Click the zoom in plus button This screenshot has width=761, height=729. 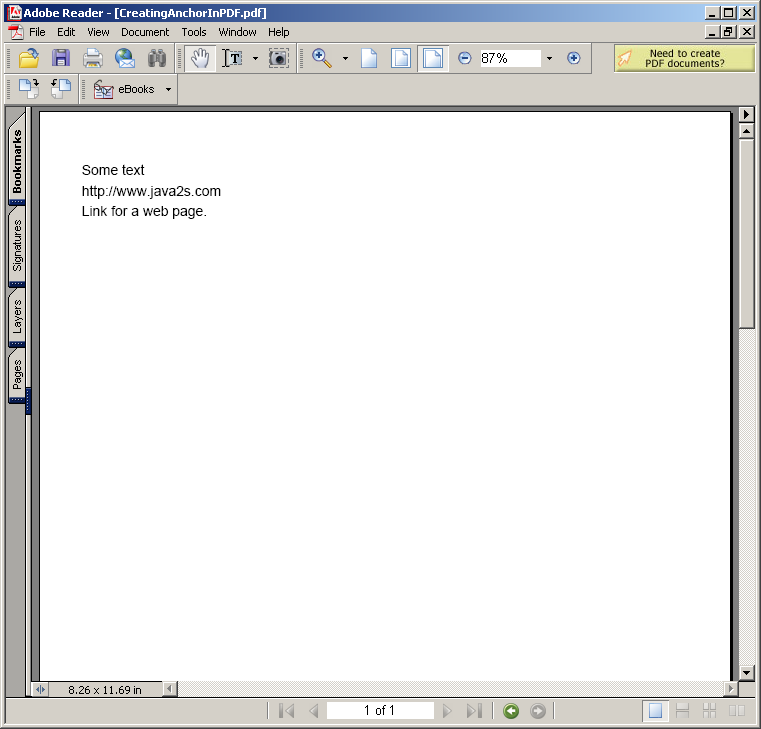pyautogui.click(x=574, y=58)
